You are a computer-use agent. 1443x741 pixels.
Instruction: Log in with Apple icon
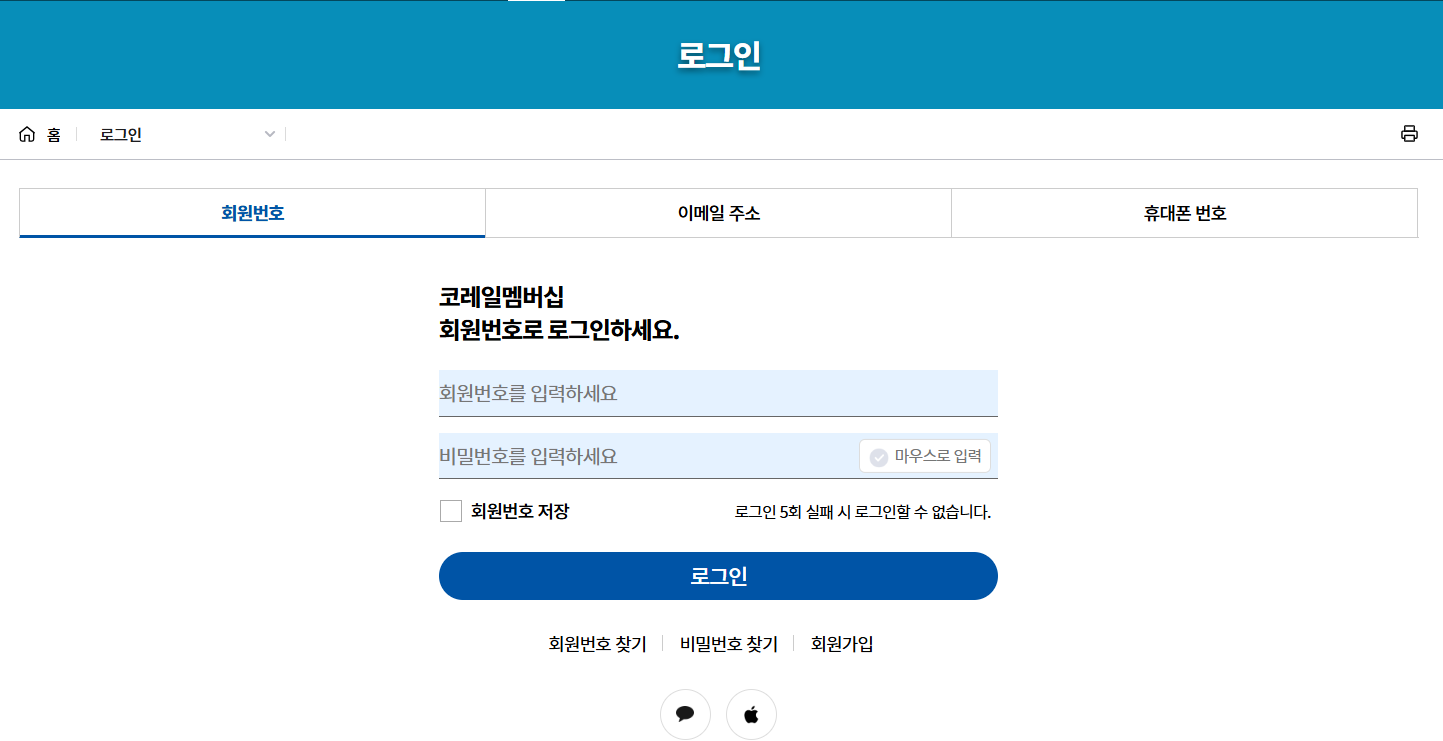pyautogui.click(x=751, y=714)
